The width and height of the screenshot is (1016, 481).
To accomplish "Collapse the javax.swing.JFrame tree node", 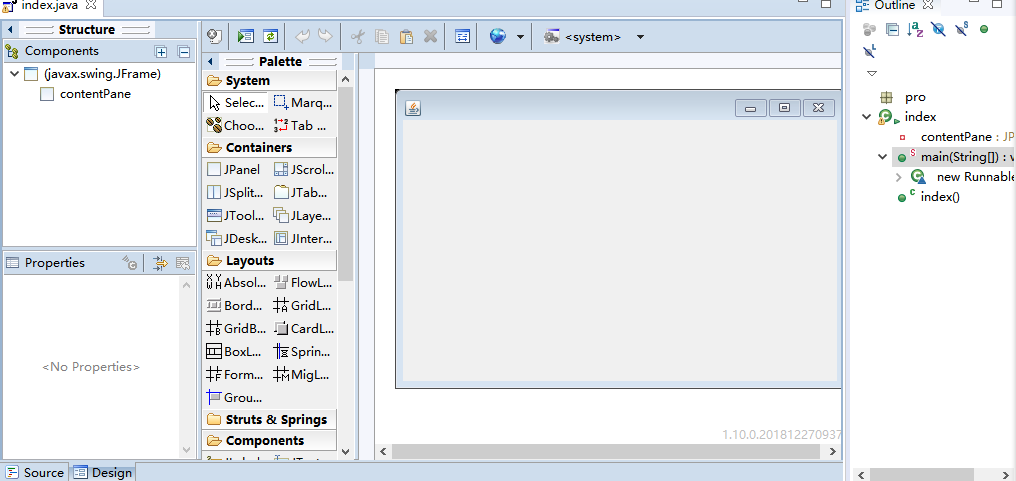I will point(15,74).
